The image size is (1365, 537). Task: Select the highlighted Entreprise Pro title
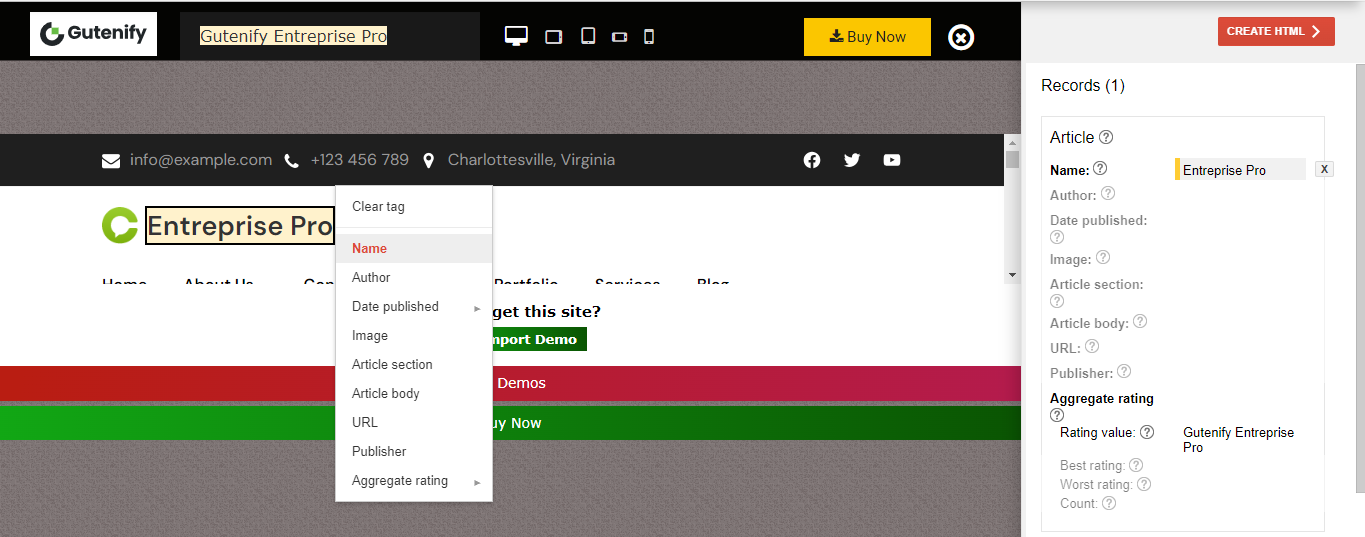240,226
